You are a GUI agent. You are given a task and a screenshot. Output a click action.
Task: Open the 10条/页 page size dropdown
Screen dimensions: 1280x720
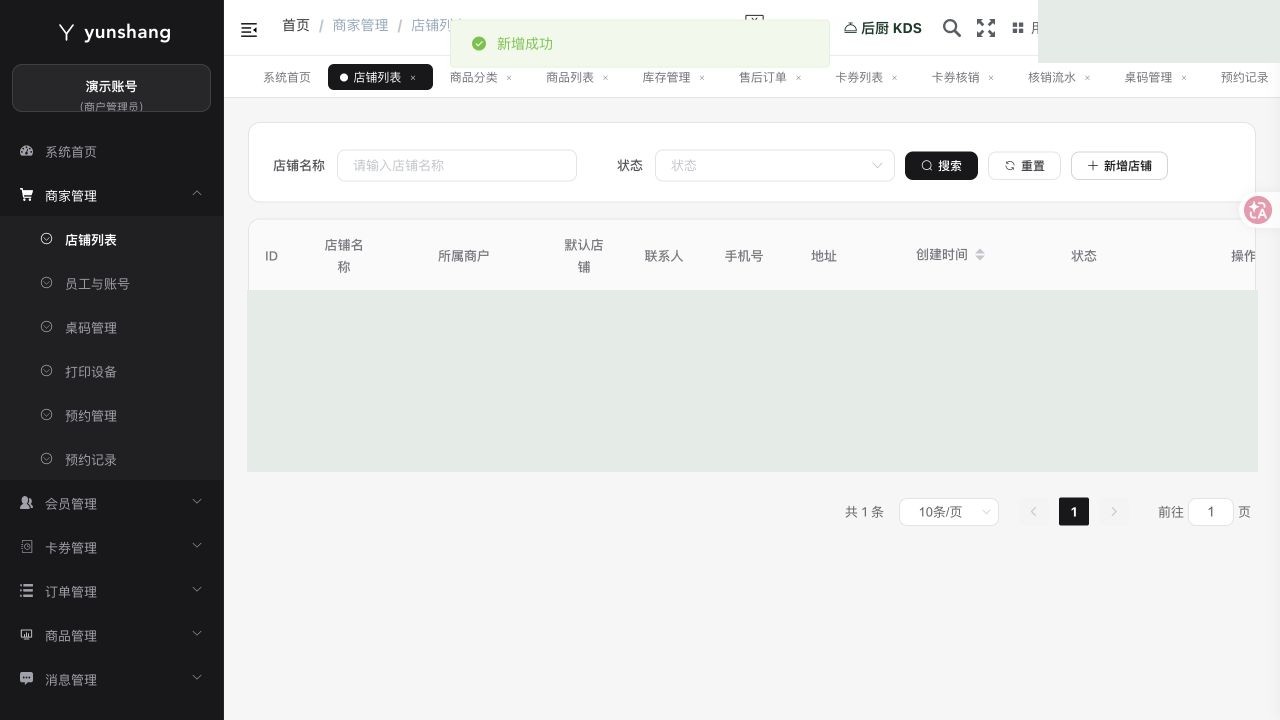pos(949,511)
